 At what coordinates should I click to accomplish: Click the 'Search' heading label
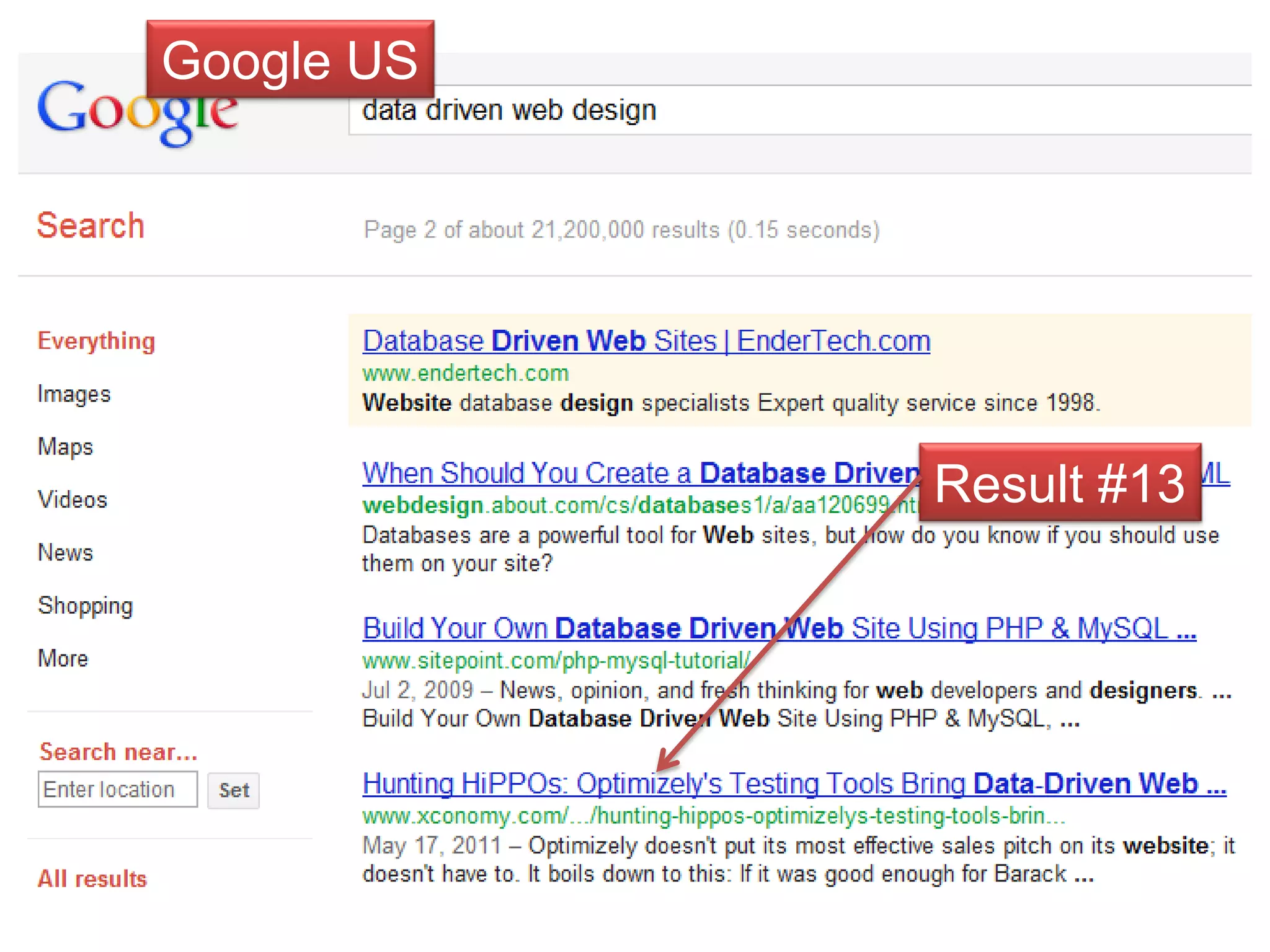pos(91,225)
